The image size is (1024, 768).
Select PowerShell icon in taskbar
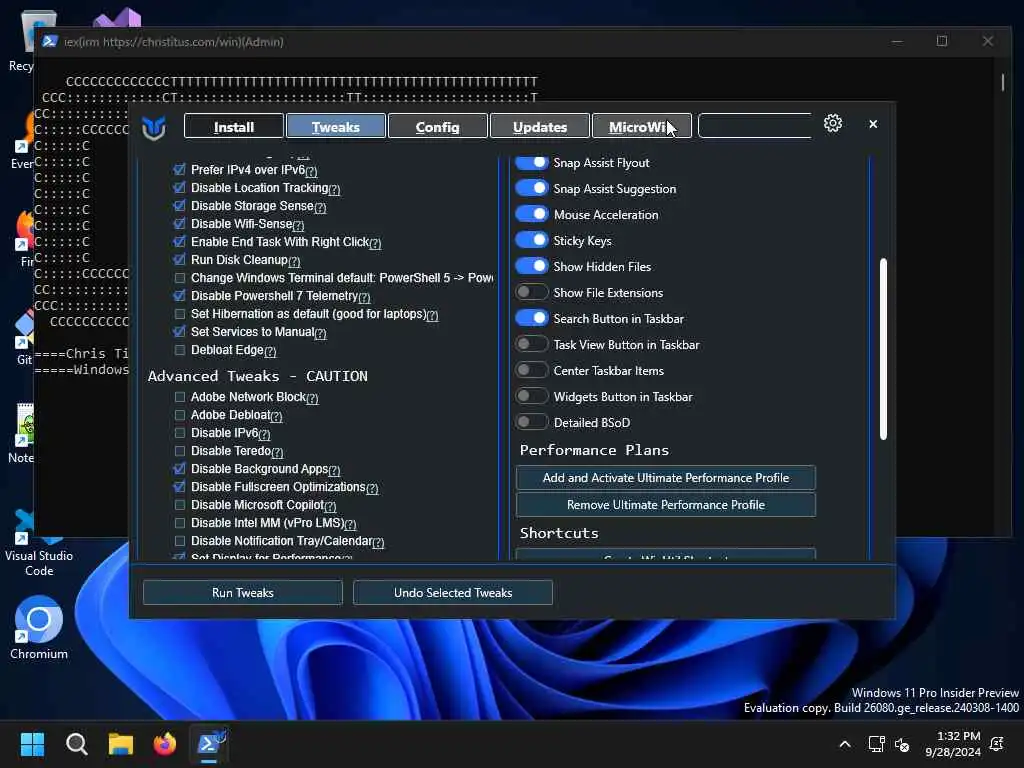[x=210, y=744]
